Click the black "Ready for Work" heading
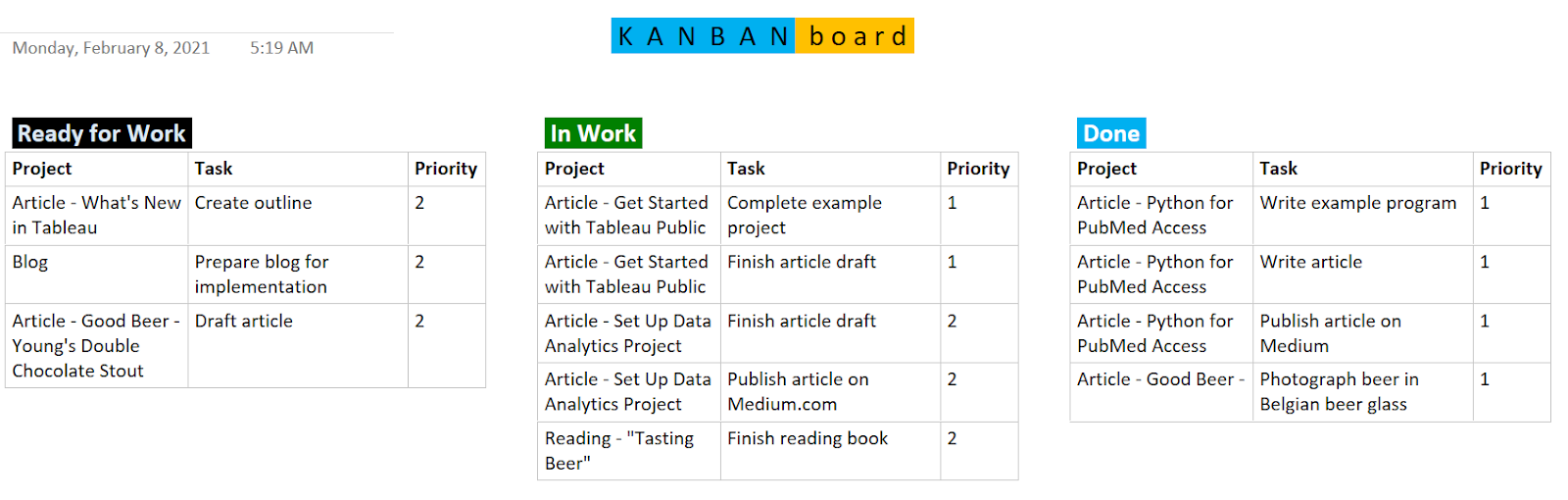 pyautogui.click(x=102, y=133)
